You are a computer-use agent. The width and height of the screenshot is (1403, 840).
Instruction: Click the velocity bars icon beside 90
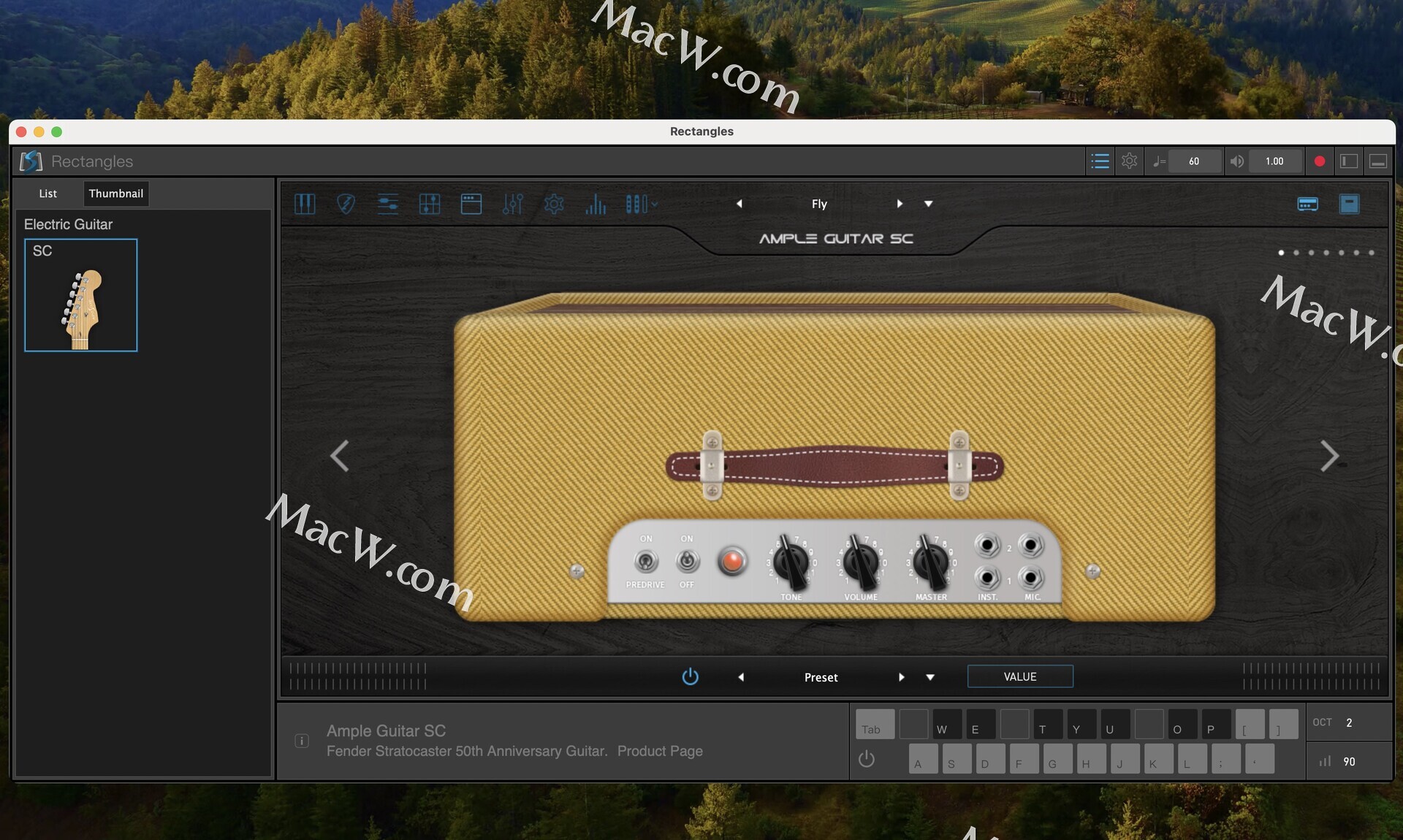(x=1325, y=761)
